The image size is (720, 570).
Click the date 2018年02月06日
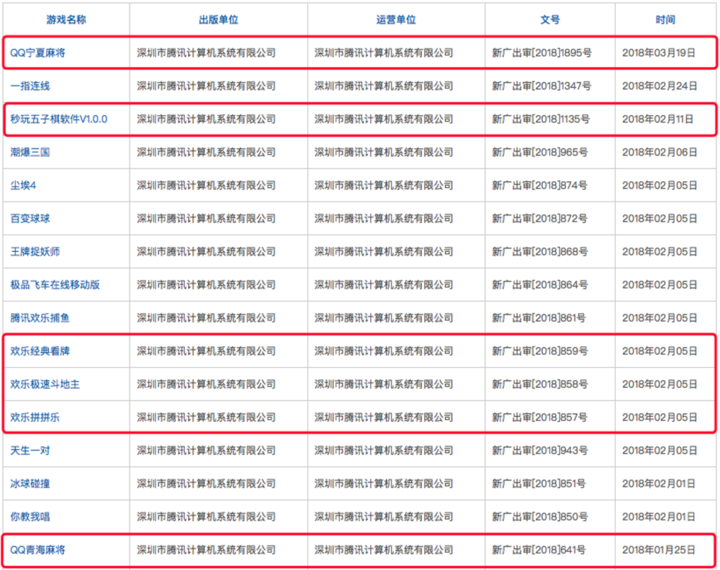[660, 152]
